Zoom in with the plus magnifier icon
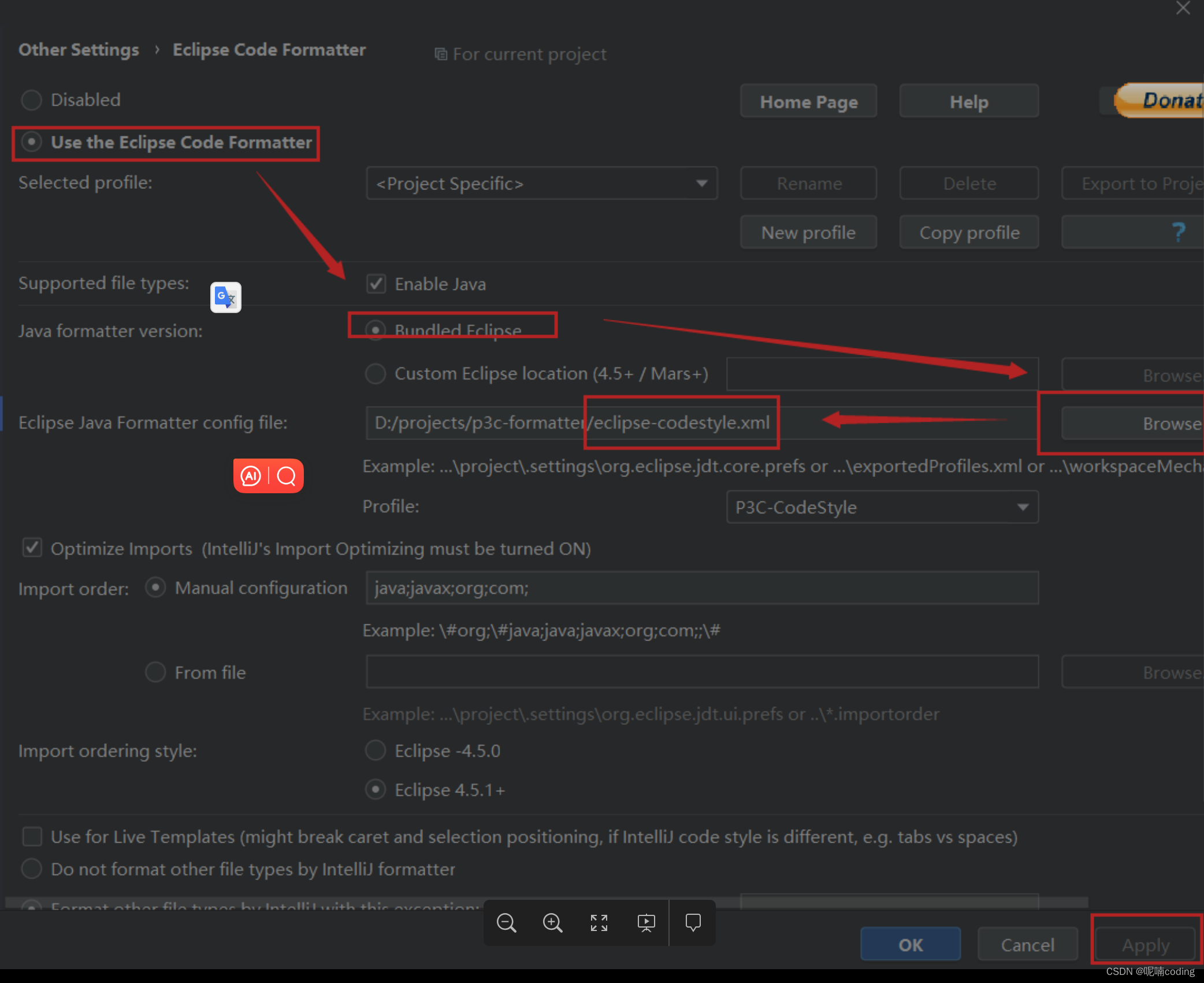 pyautogui.click(x=553, y=923)
